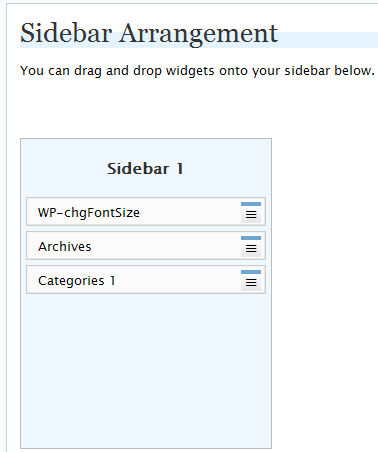Select the Archives widget title text
Image resolution: width=378 pixels, height=452 pixels.
click(65, 247)
